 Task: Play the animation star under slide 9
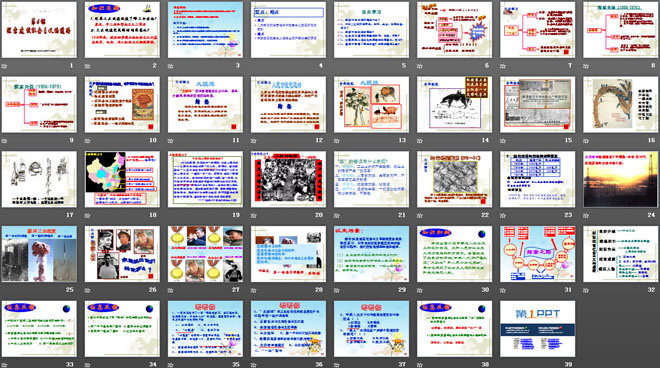pos(5,141)
